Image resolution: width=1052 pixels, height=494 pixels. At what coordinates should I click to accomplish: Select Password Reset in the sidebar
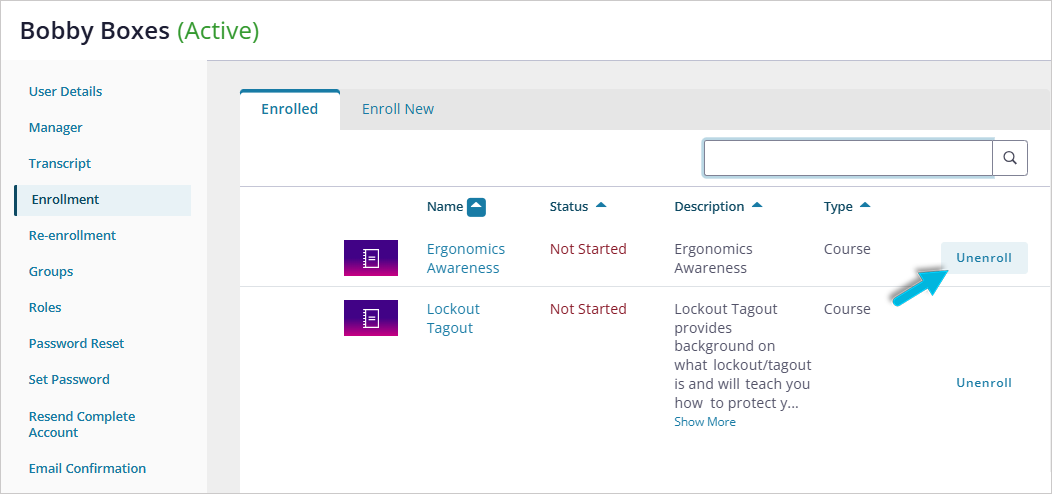pos(77,344)
